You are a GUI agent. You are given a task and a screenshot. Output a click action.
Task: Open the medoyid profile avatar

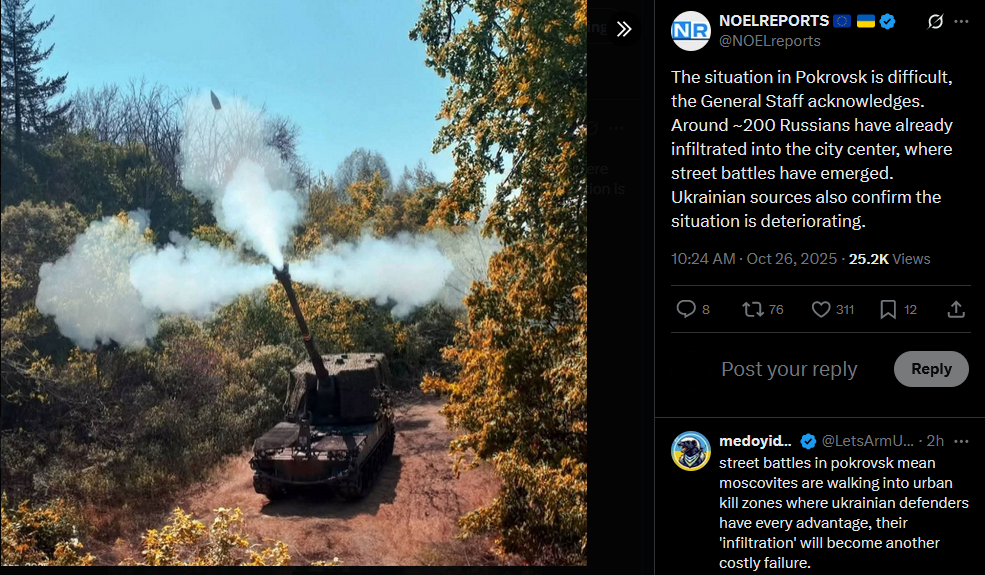pyautogui.click(x=690, y=451)
